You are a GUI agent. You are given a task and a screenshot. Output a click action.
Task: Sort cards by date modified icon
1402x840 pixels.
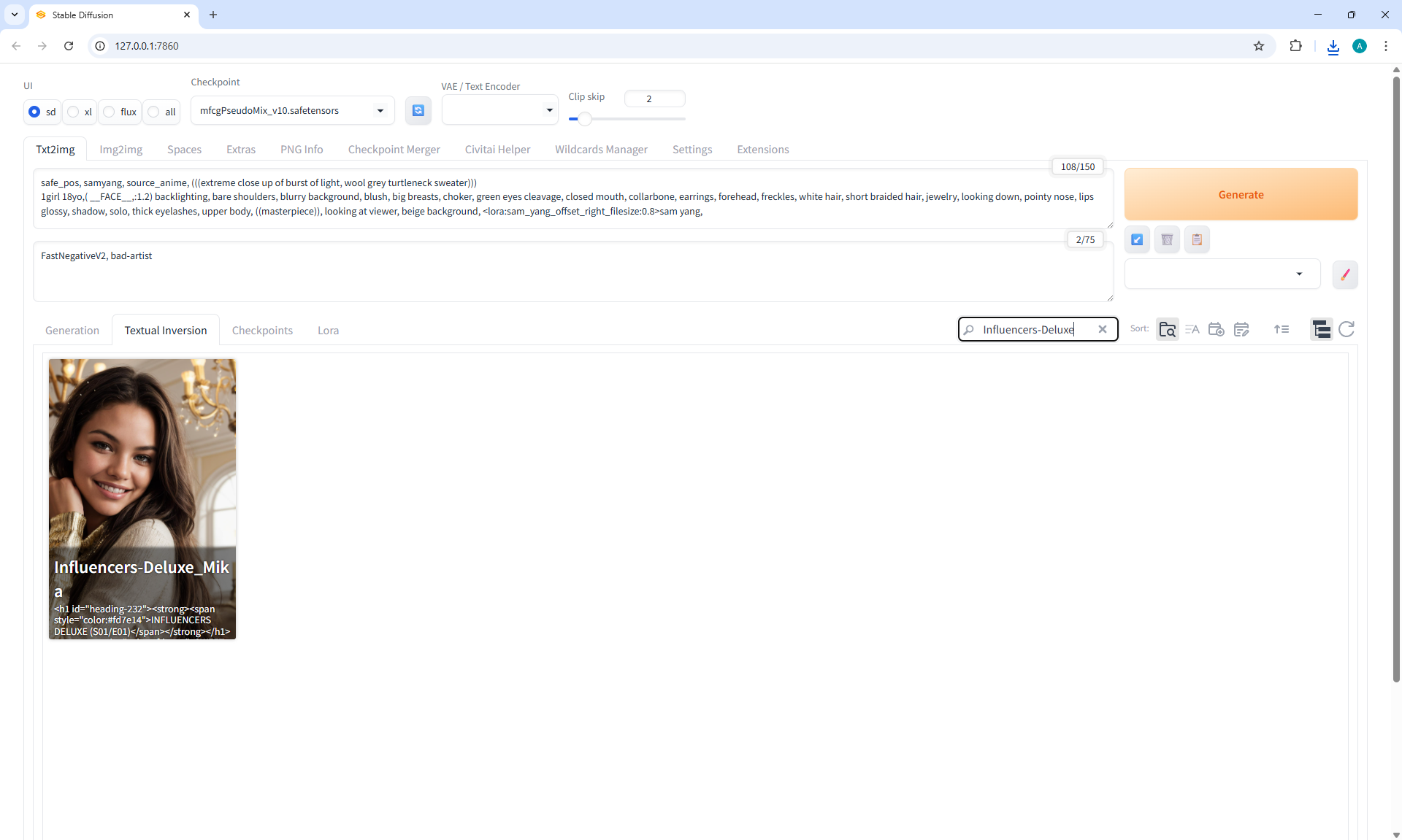[1241, 330]
